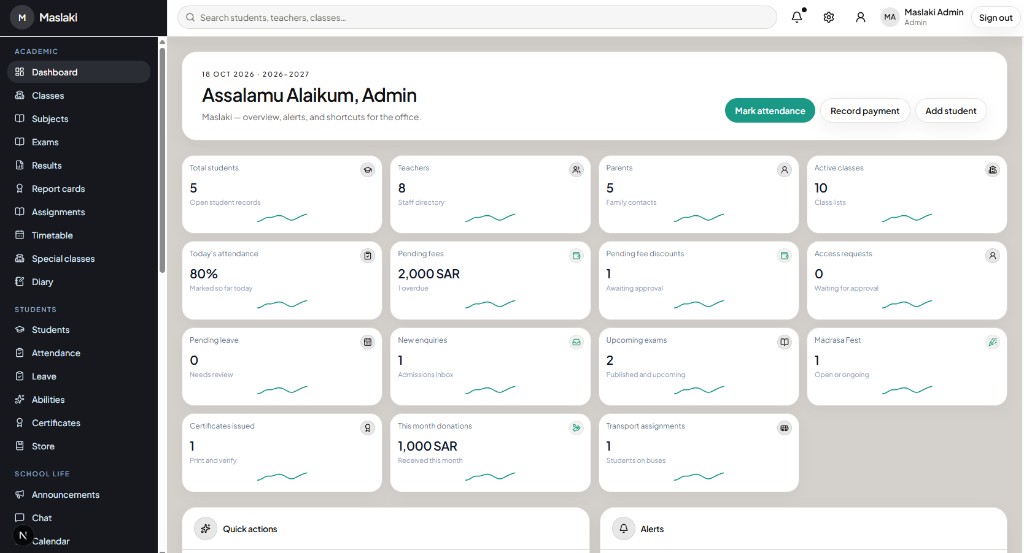This screenshot has width=1024, height=553.
Task: Open Announcements in the sidebar
Action: 79,495
